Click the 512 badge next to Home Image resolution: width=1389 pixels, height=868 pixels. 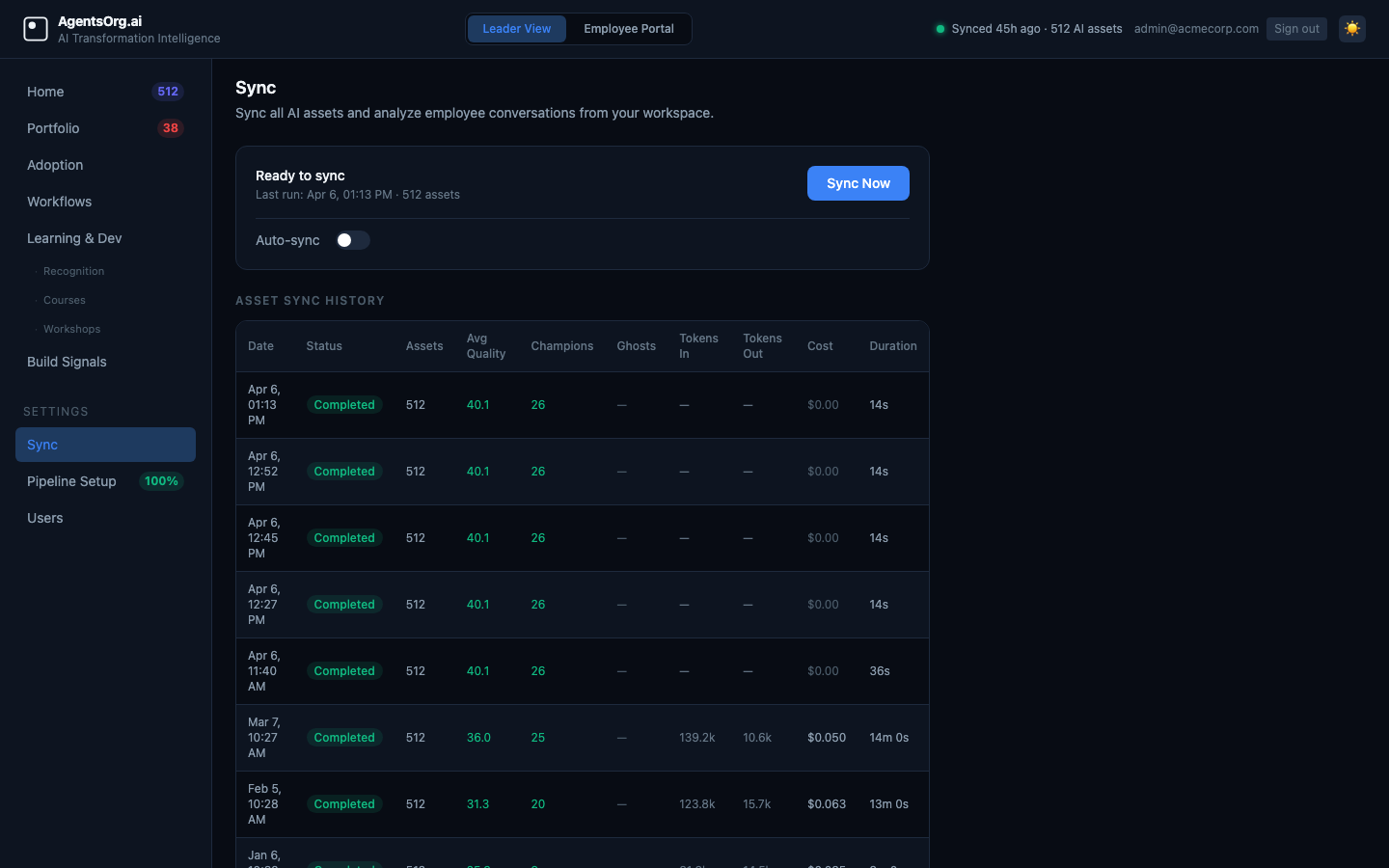click(168, 91)
